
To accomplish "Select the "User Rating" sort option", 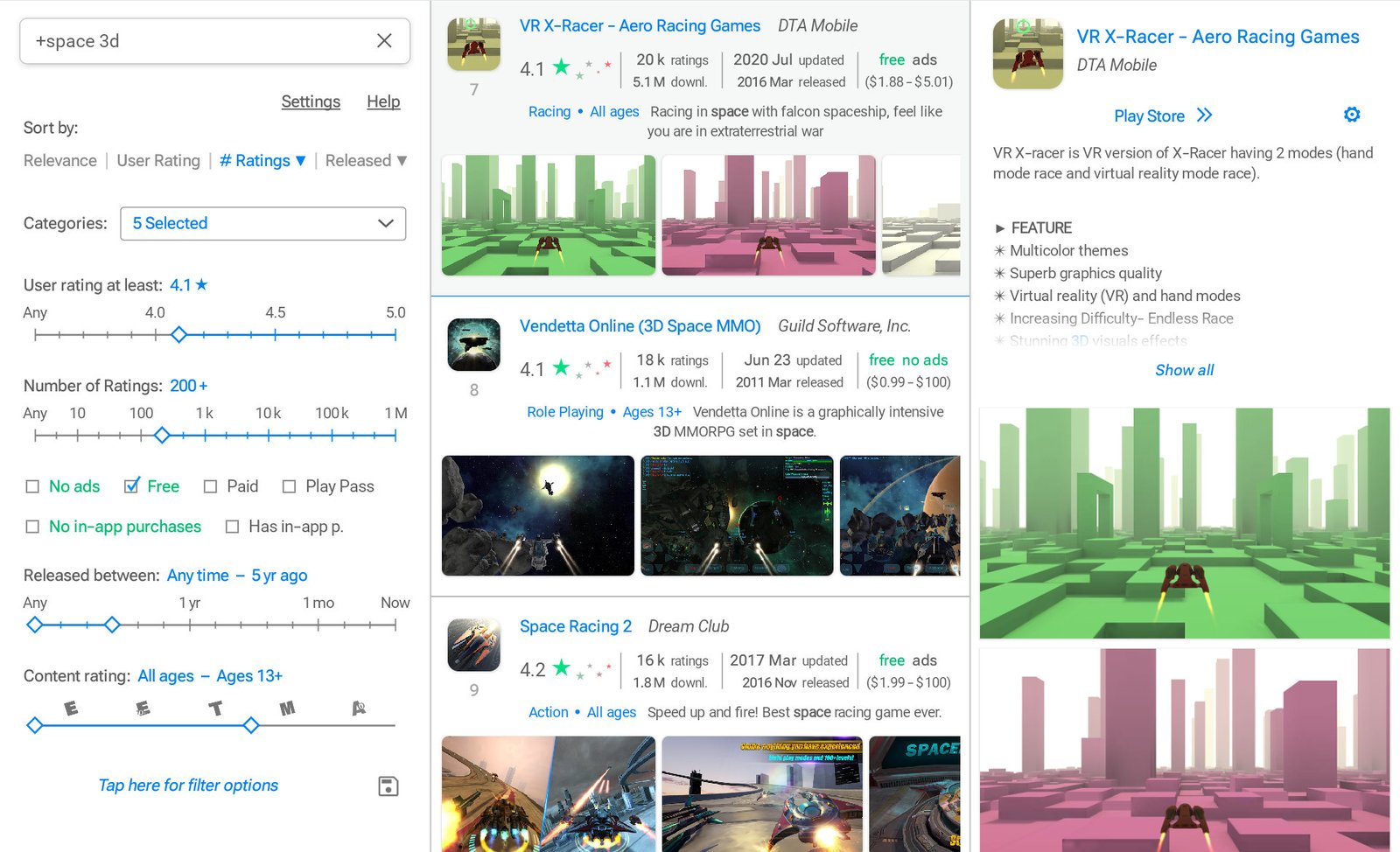I will click(x=158, y=160).
